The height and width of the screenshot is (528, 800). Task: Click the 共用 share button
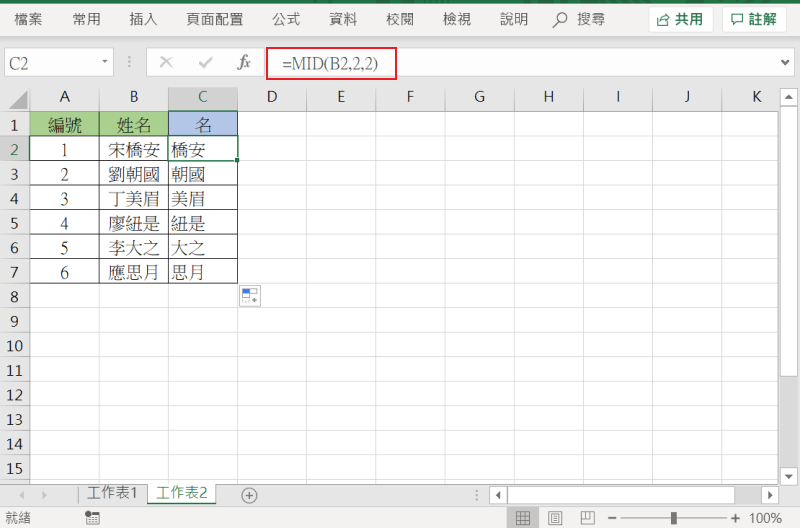680,19
